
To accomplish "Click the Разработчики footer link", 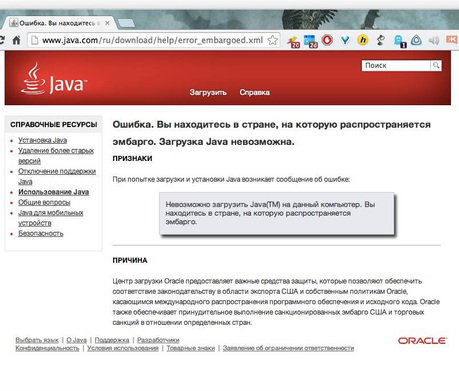I will (x=158, y=340).
